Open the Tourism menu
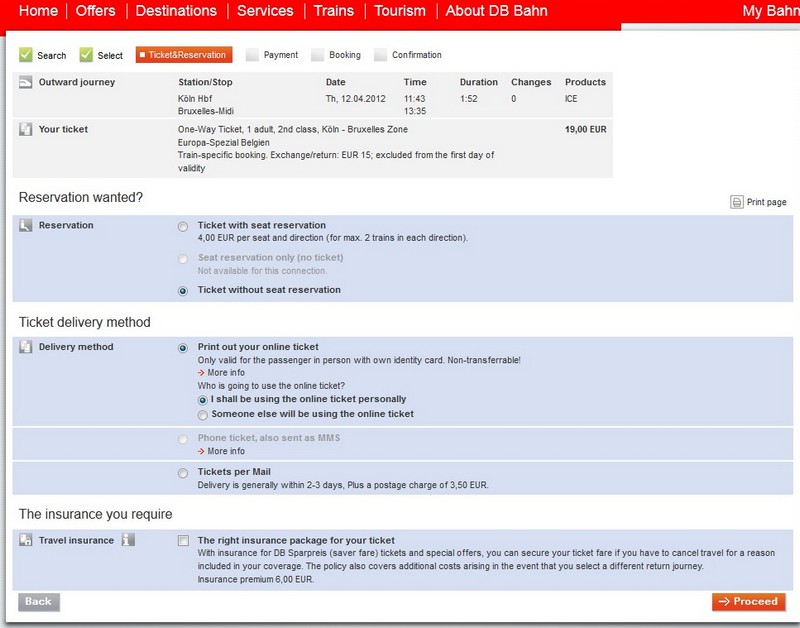 400,11
